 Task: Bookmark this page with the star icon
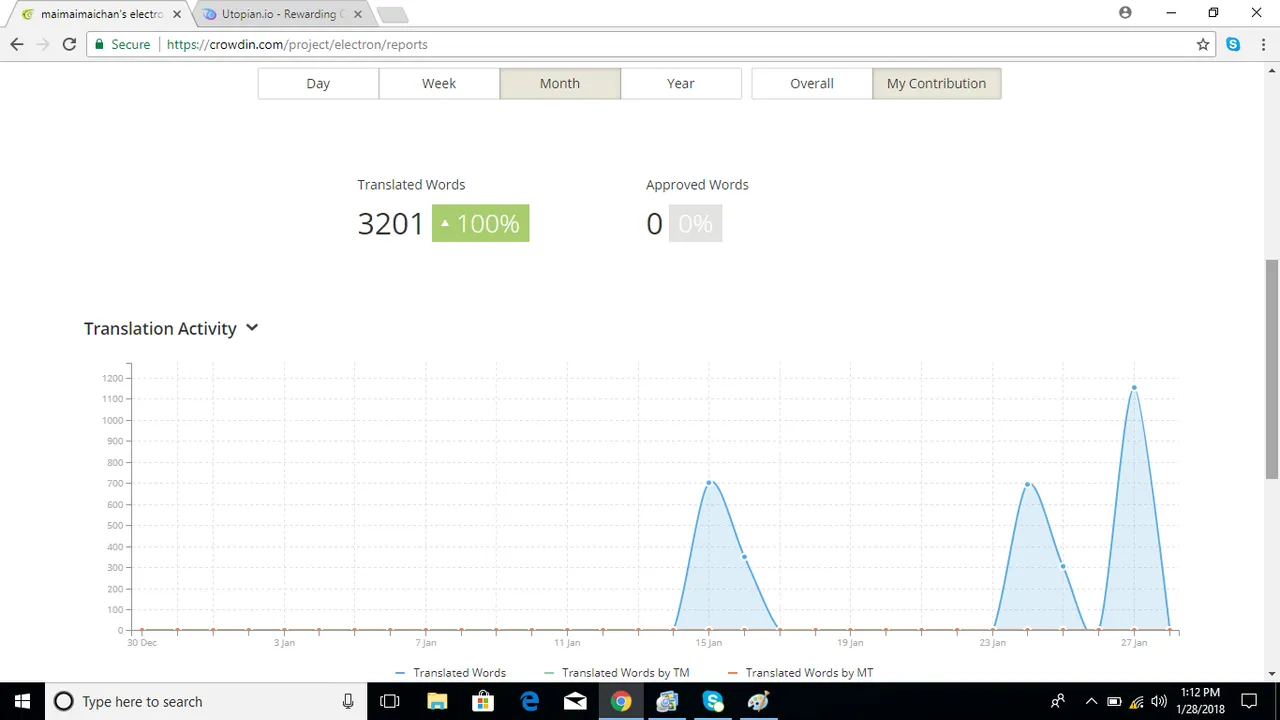pos(1203,44)
